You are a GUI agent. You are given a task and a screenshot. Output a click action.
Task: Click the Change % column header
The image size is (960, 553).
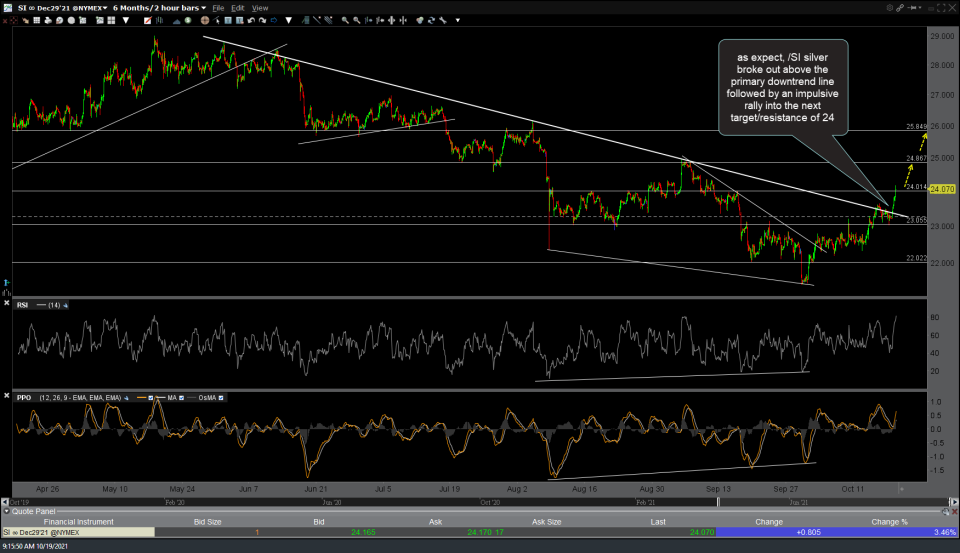[888, 522]
